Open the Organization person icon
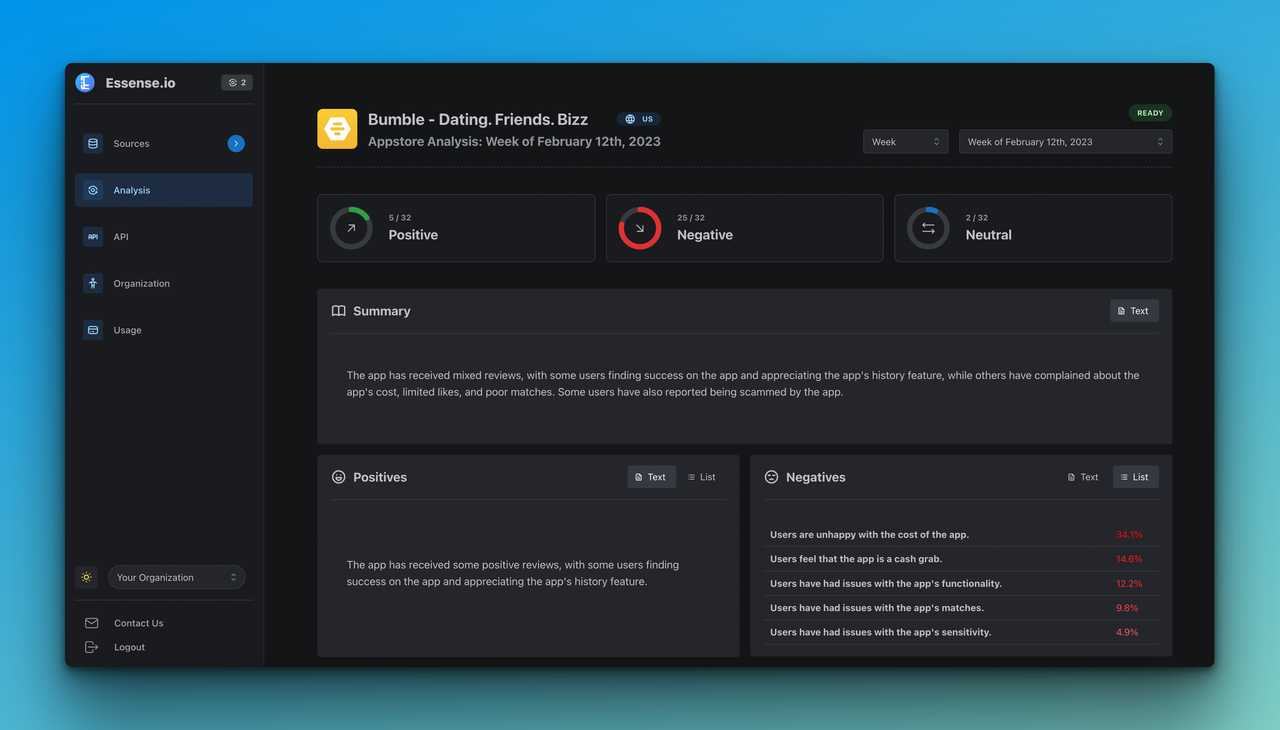Screen dimensions: 1280x730 [x=93, y=283]
